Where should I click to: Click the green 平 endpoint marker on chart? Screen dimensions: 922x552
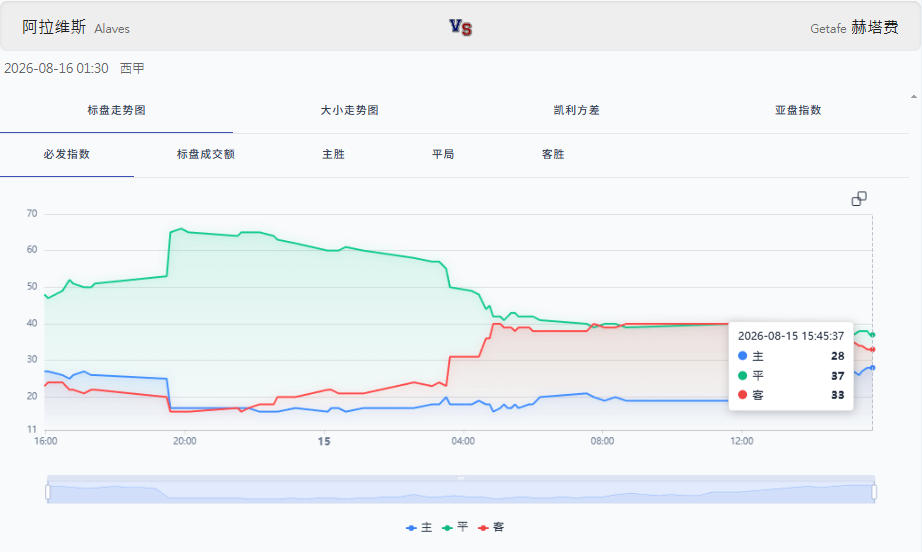(x=873, y=335)
